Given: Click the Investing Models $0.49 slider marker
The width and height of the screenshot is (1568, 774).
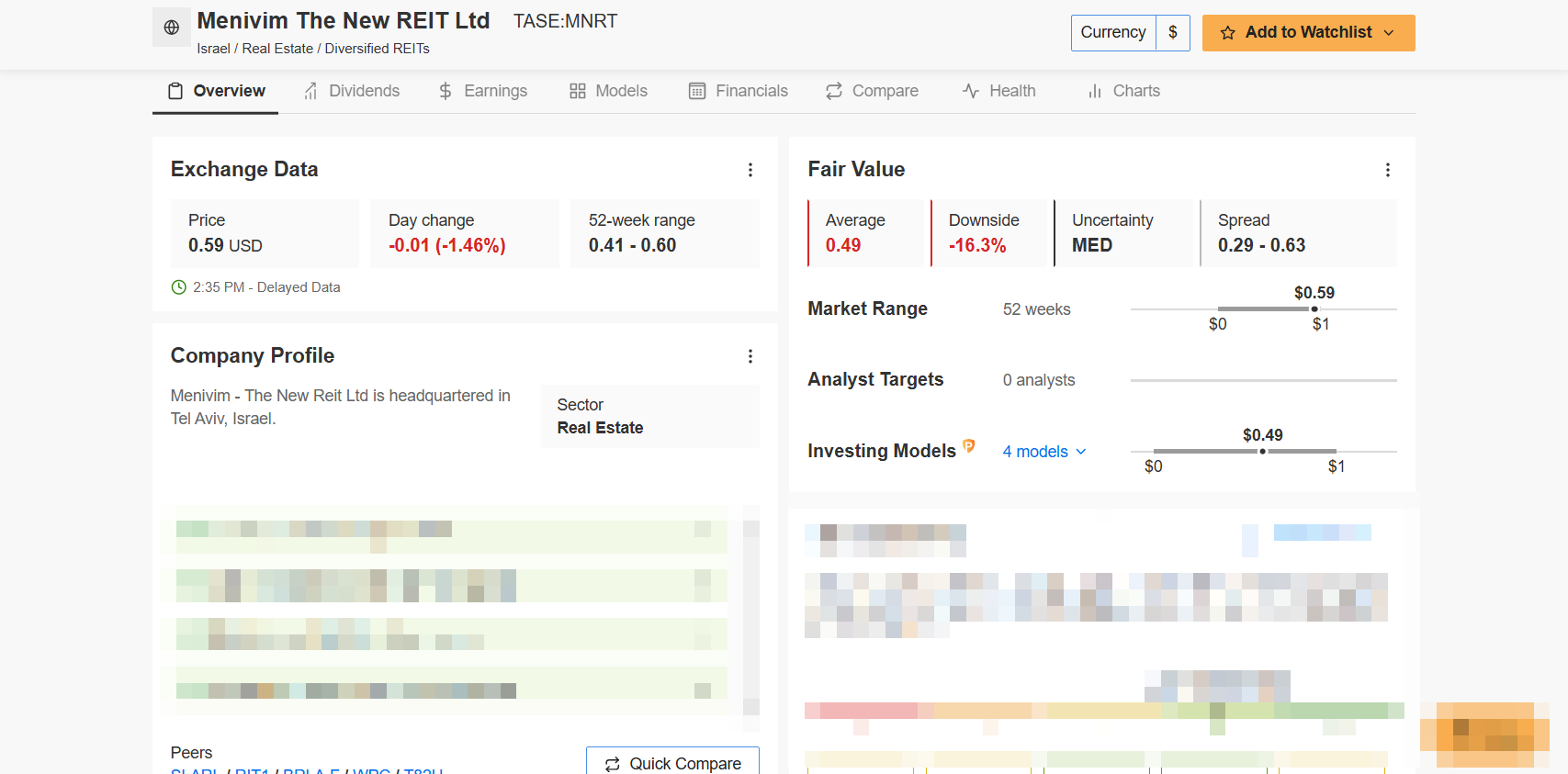Looking at the screenshot, I should (x=1263, y=452).
